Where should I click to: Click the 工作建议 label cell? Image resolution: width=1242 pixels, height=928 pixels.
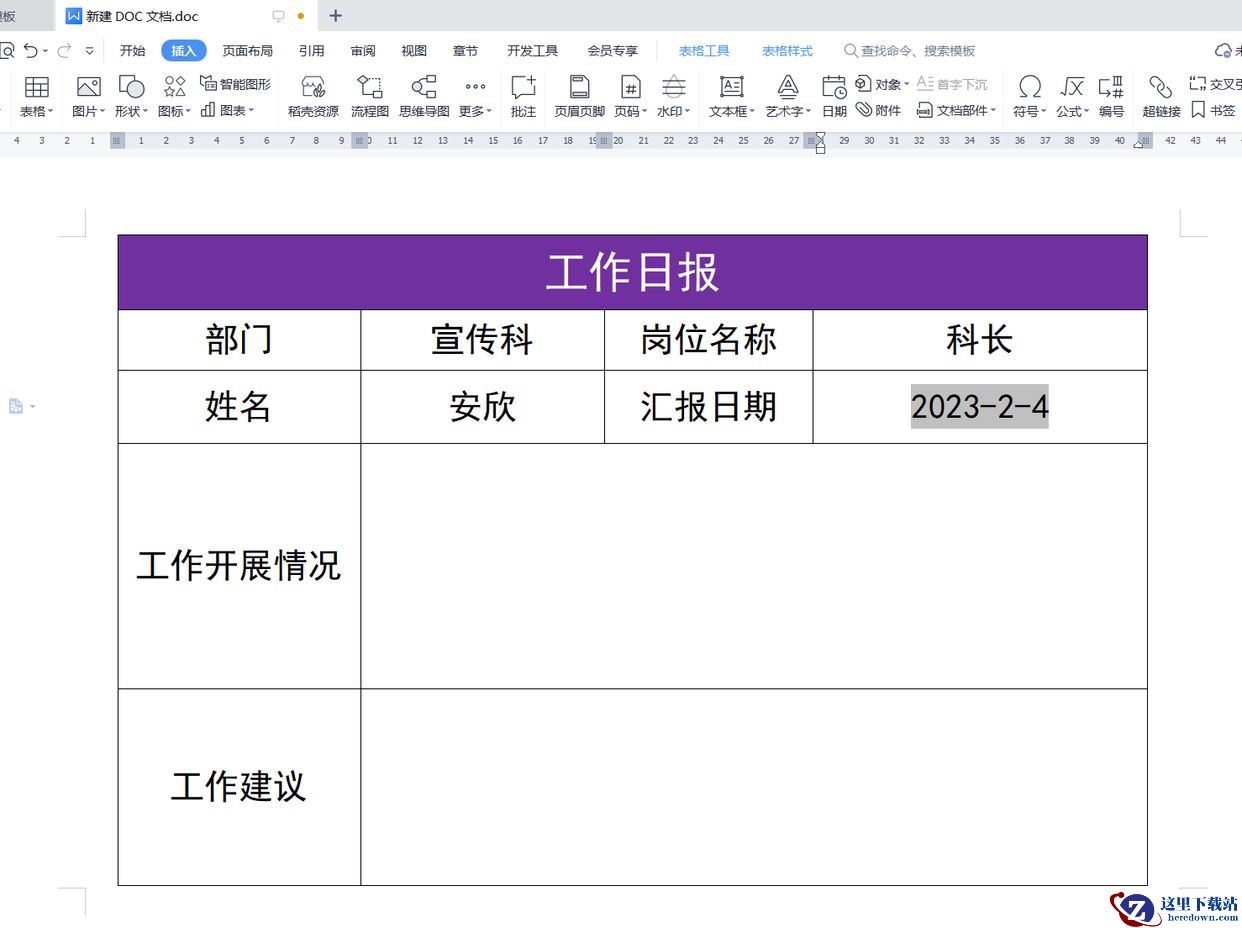(x=239, y=787)
